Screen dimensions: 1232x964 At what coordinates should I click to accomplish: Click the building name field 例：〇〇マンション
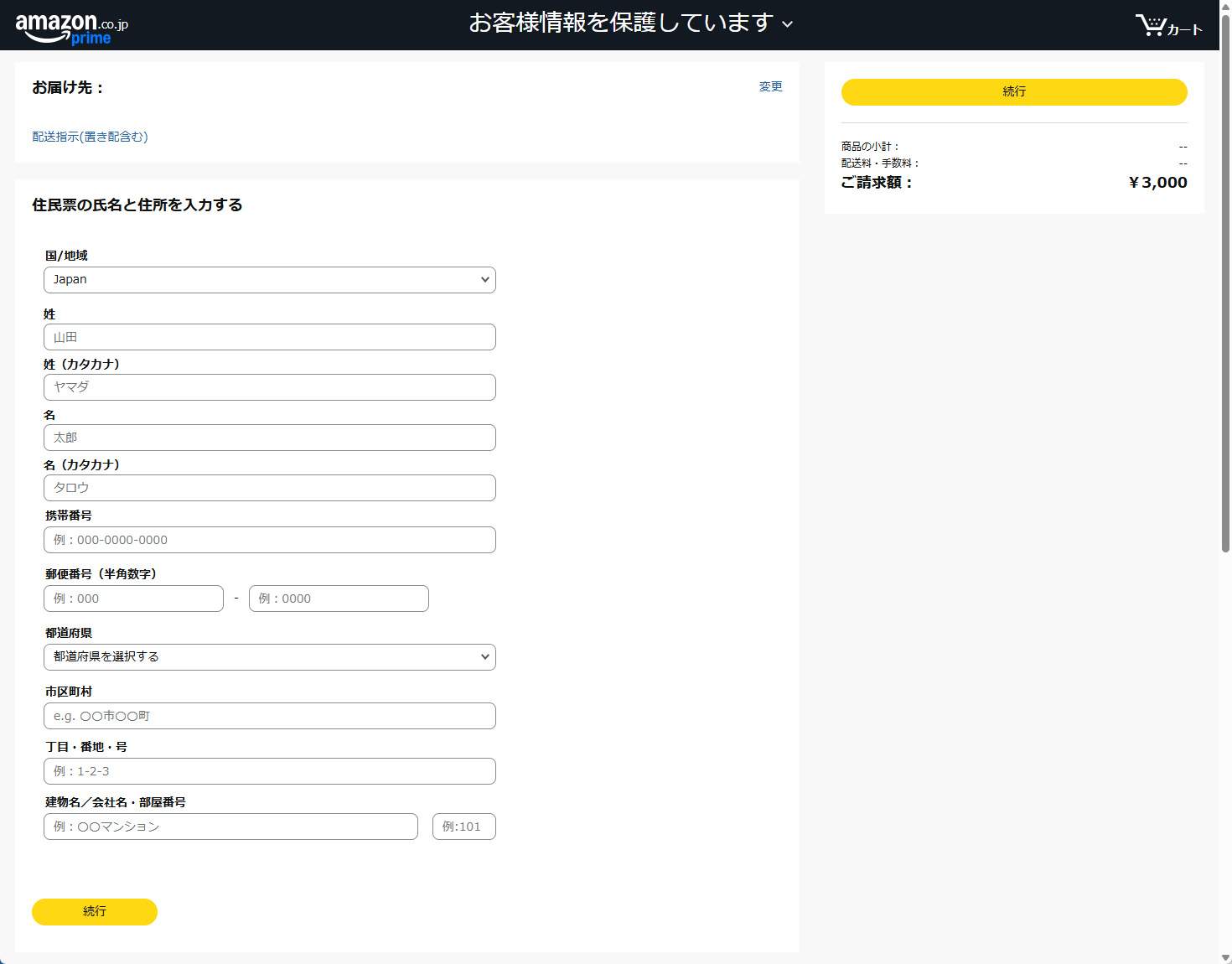click(230, 827)
